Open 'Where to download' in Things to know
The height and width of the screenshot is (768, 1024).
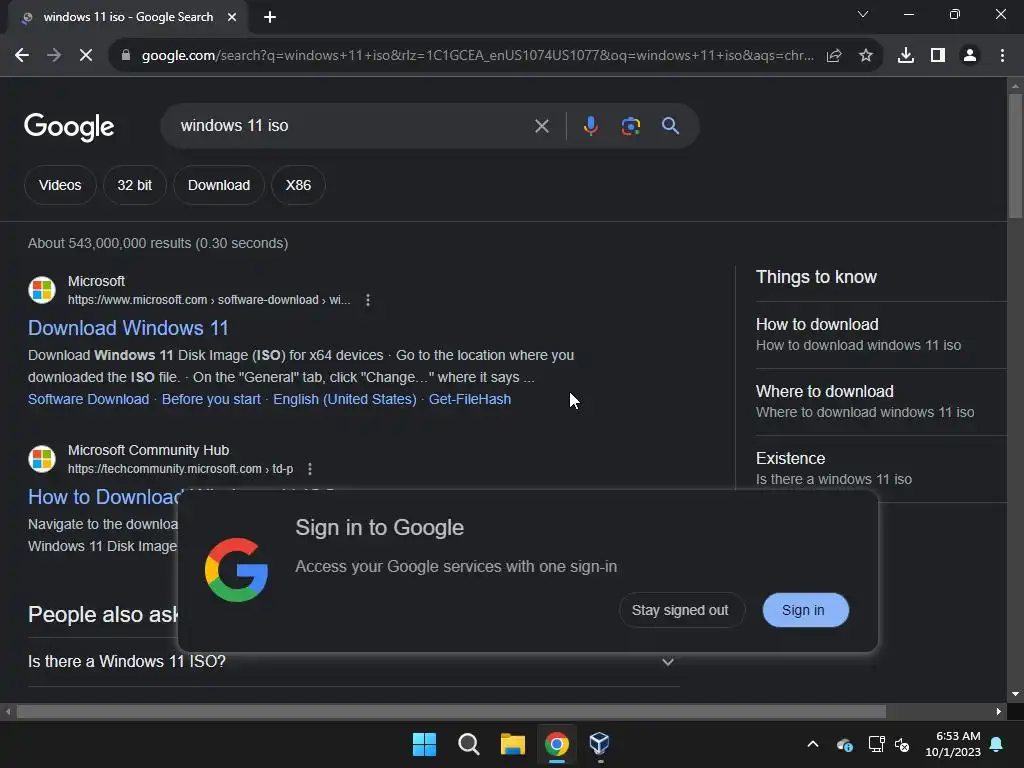coord(880,402)
